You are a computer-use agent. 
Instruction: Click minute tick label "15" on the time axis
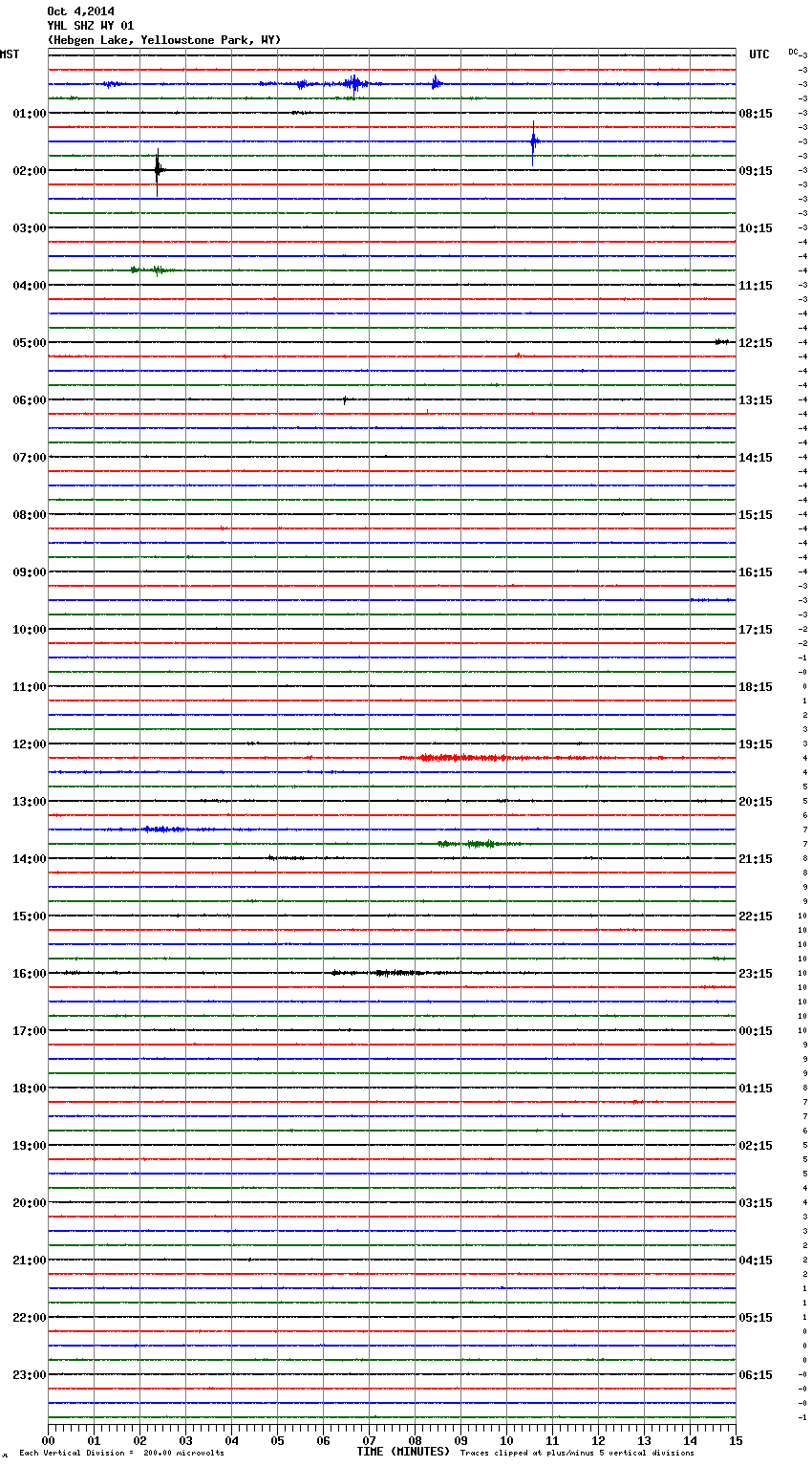[736, 1440]
